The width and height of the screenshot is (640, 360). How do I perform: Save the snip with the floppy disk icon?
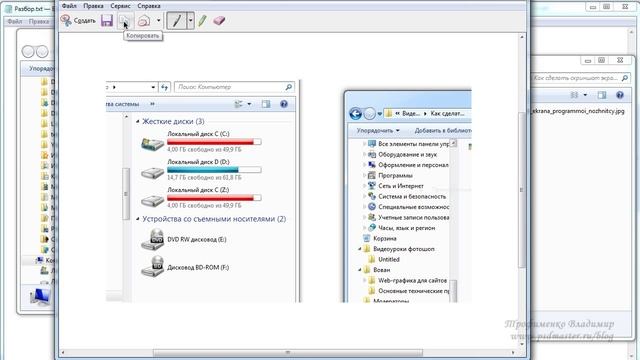tap(107, 20)
